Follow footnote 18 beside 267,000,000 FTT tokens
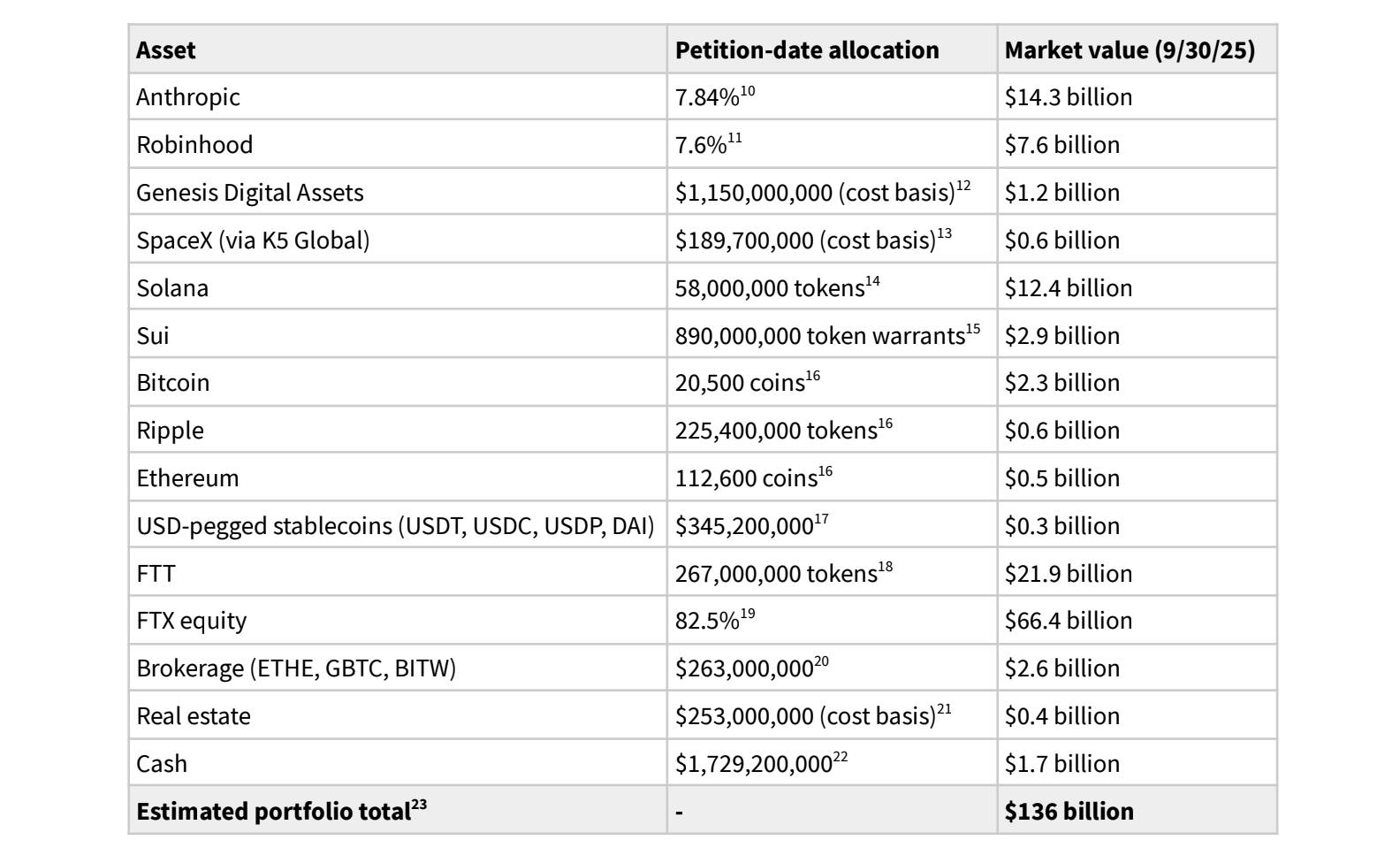Image resolution: width=1400 pixels, height=863 pixels. point(885,568)
